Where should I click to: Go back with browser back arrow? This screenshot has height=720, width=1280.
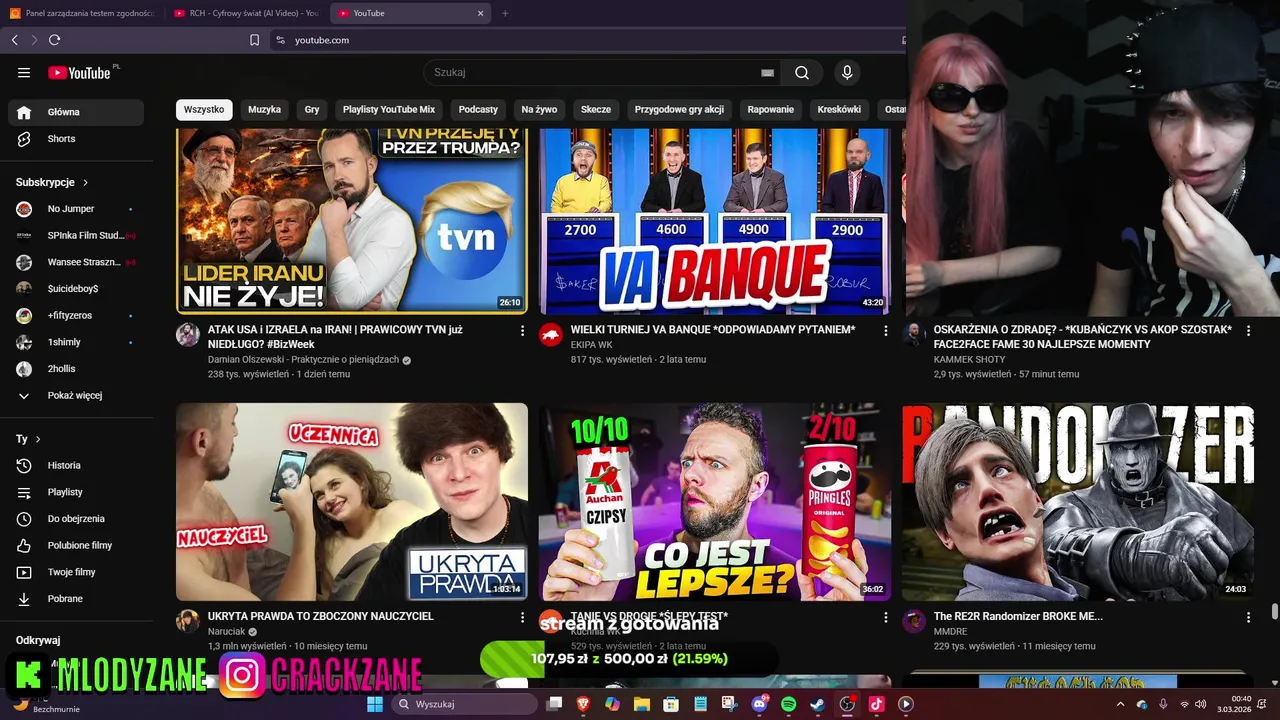(14, 40)
